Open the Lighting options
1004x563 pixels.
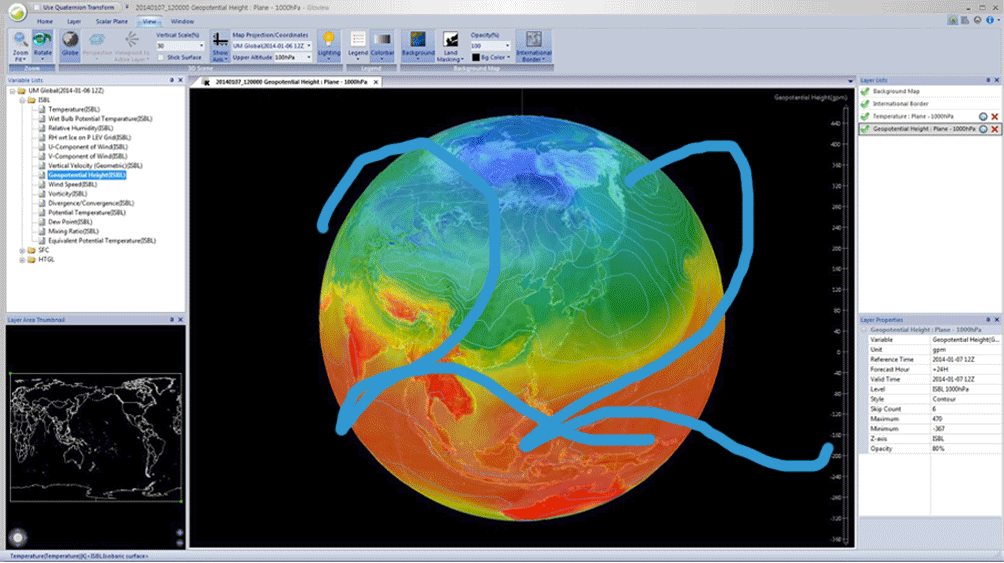[x=329, y=46]
